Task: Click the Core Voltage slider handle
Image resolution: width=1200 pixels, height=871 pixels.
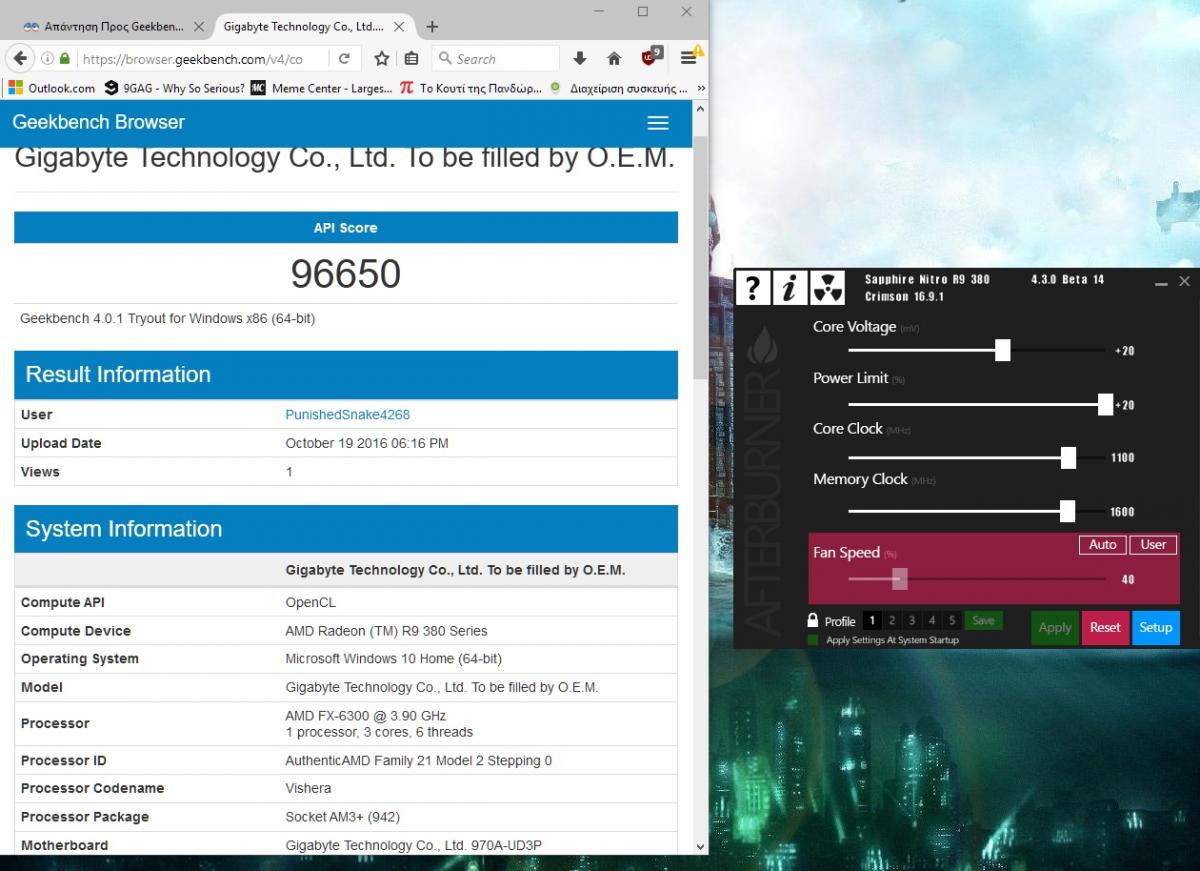Action: coord(1003,350)
